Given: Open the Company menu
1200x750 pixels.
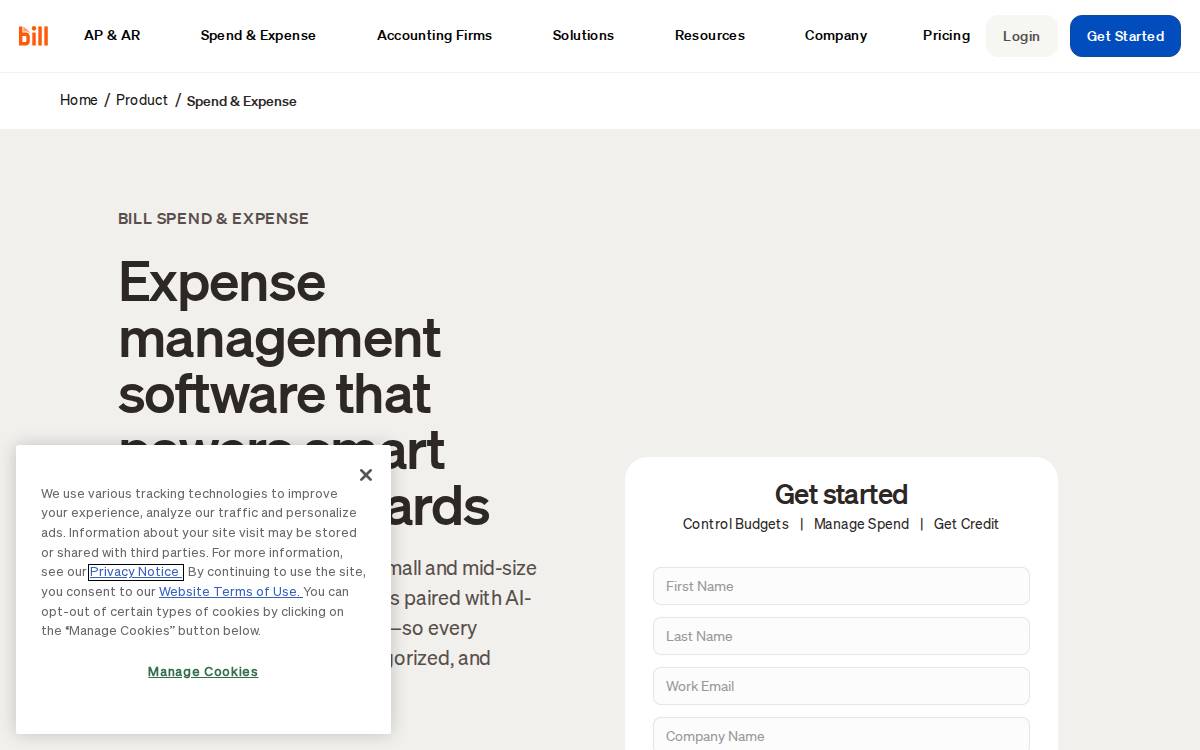Looking at the screenshot, I should 836,35.
